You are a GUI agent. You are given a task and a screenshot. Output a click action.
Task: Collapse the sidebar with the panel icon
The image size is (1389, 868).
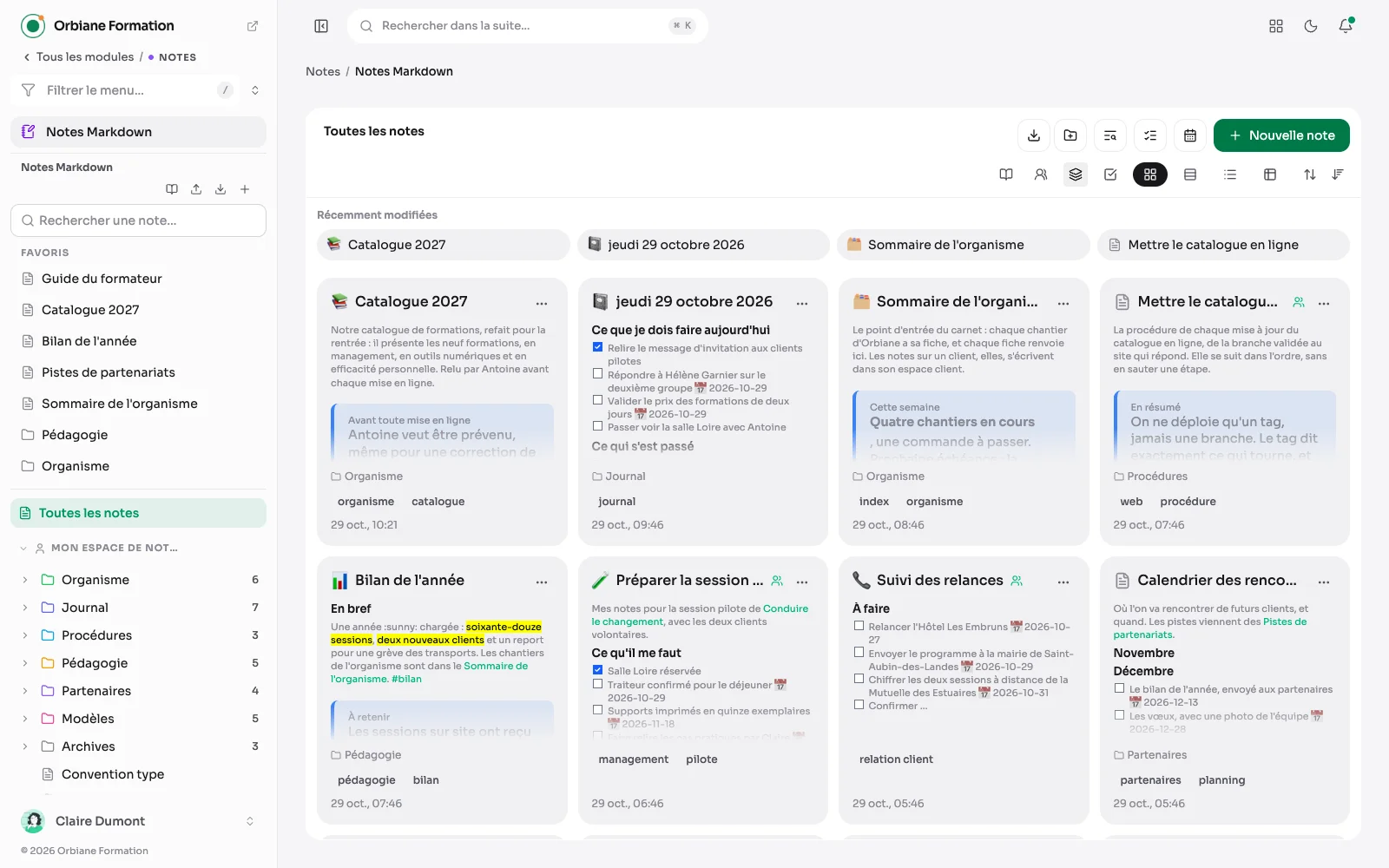(x=321, y=26)
